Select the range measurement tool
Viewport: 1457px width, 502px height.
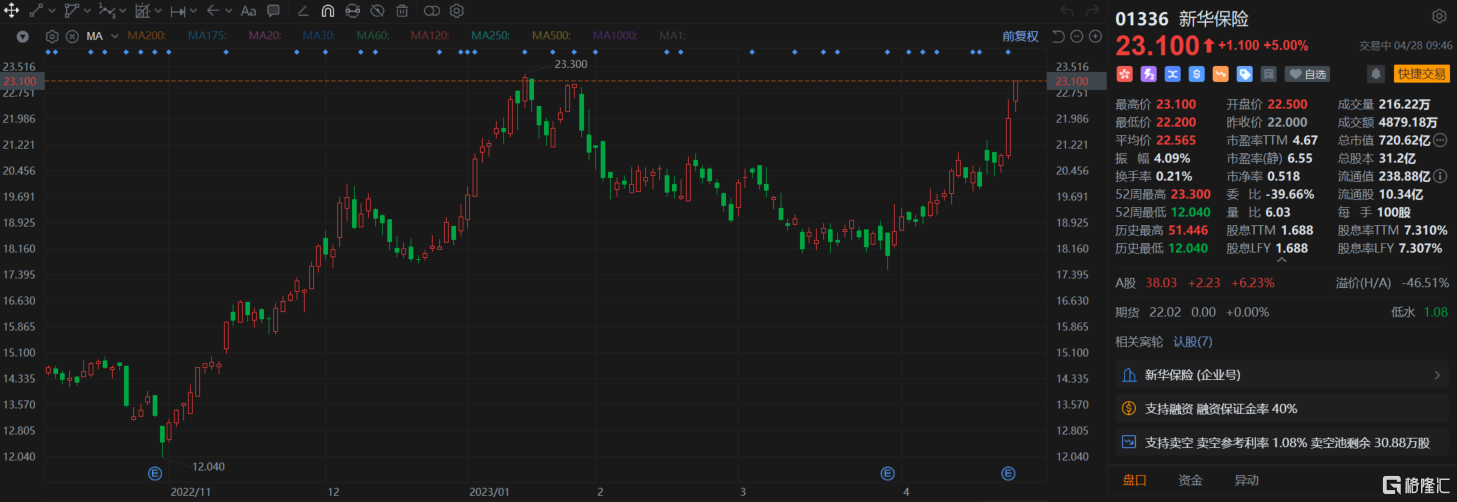(178, 11)
